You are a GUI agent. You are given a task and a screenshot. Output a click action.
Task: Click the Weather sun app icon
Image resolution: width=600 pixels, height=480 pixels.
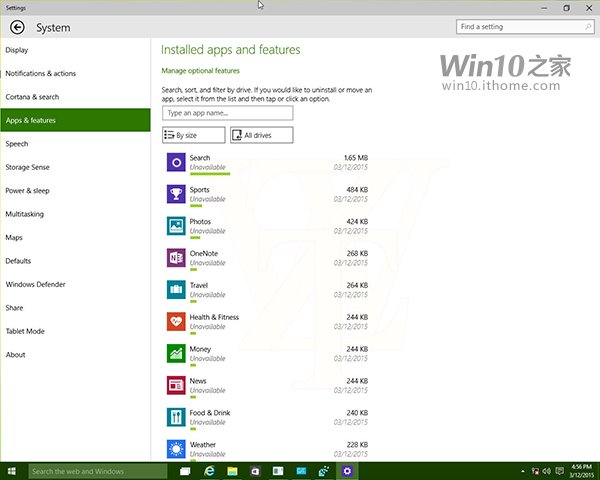coord(176,449)
